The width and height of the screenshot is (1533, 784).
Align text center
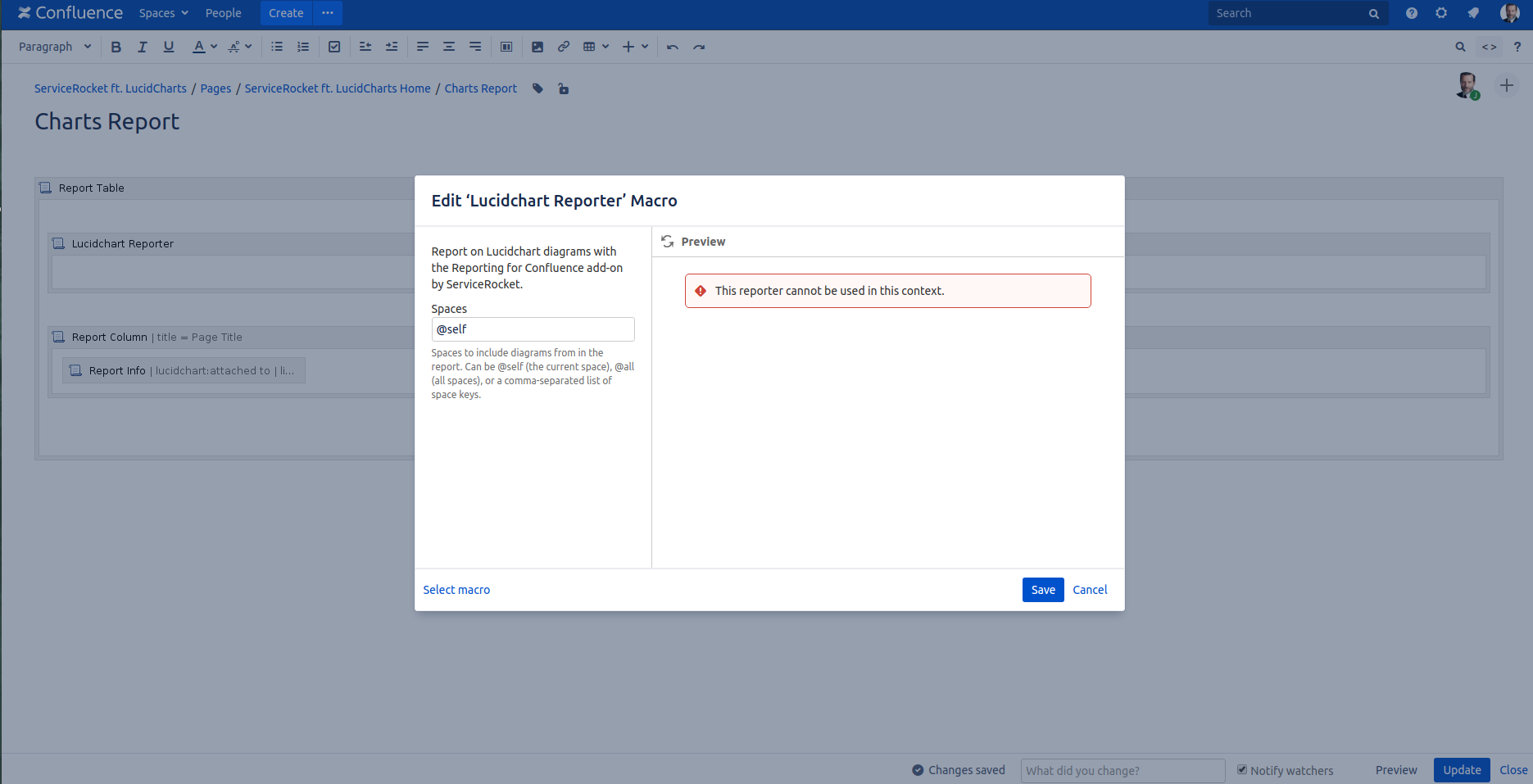(x=449, y=47)
